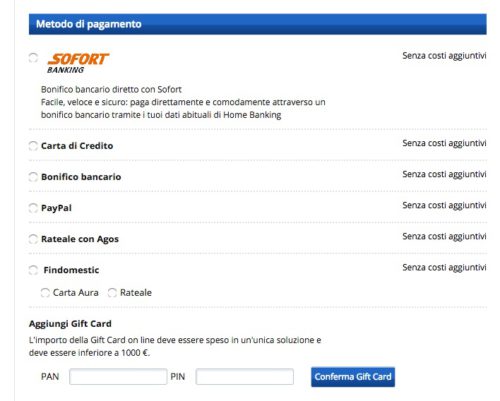The width and height of the screenshot is (500, 401).
Task: Pick PayPal as payment method
Action: pos(33,208)
